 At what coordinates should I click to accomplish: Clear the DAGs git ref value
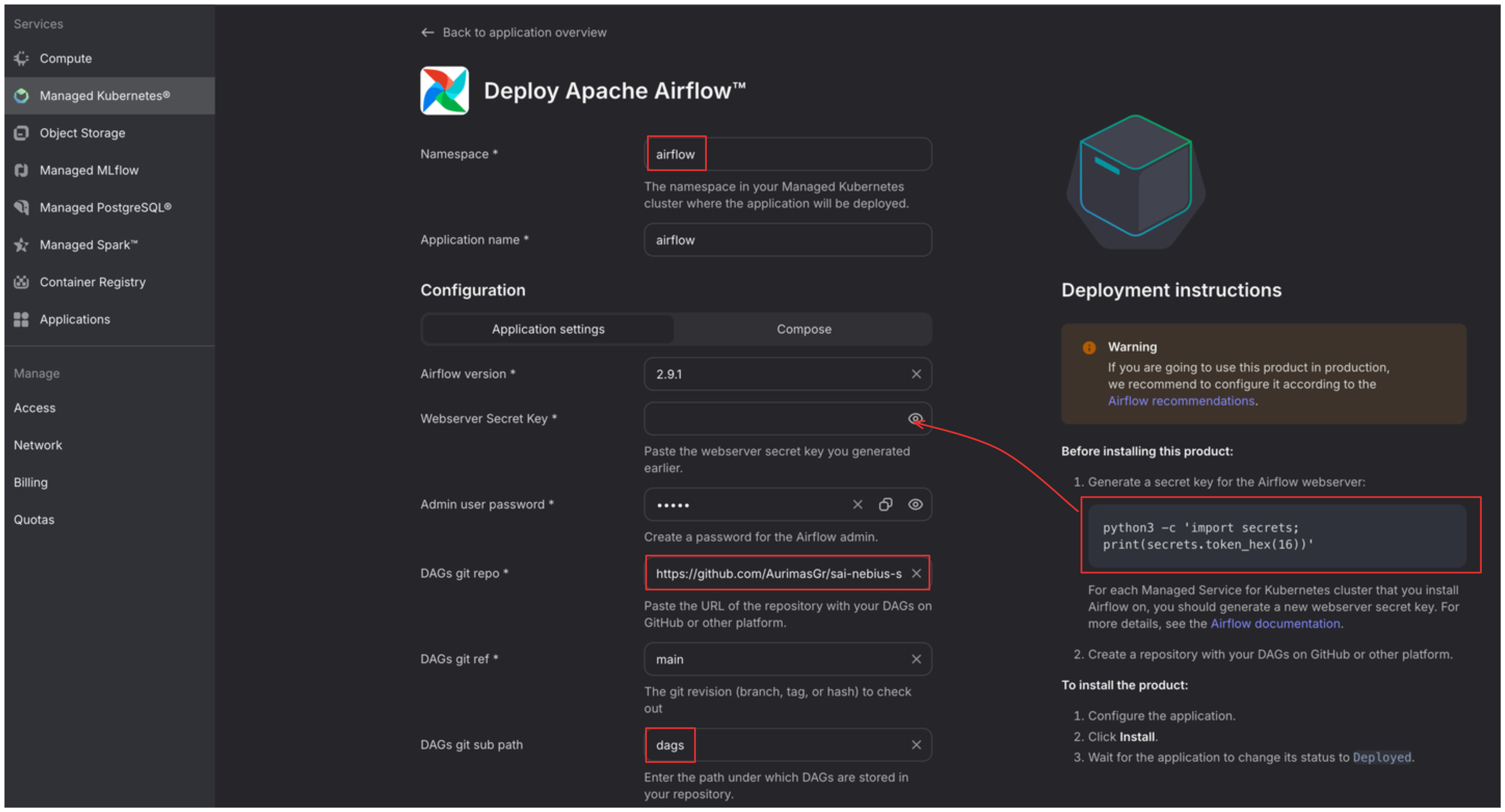[x=916, y=659]
